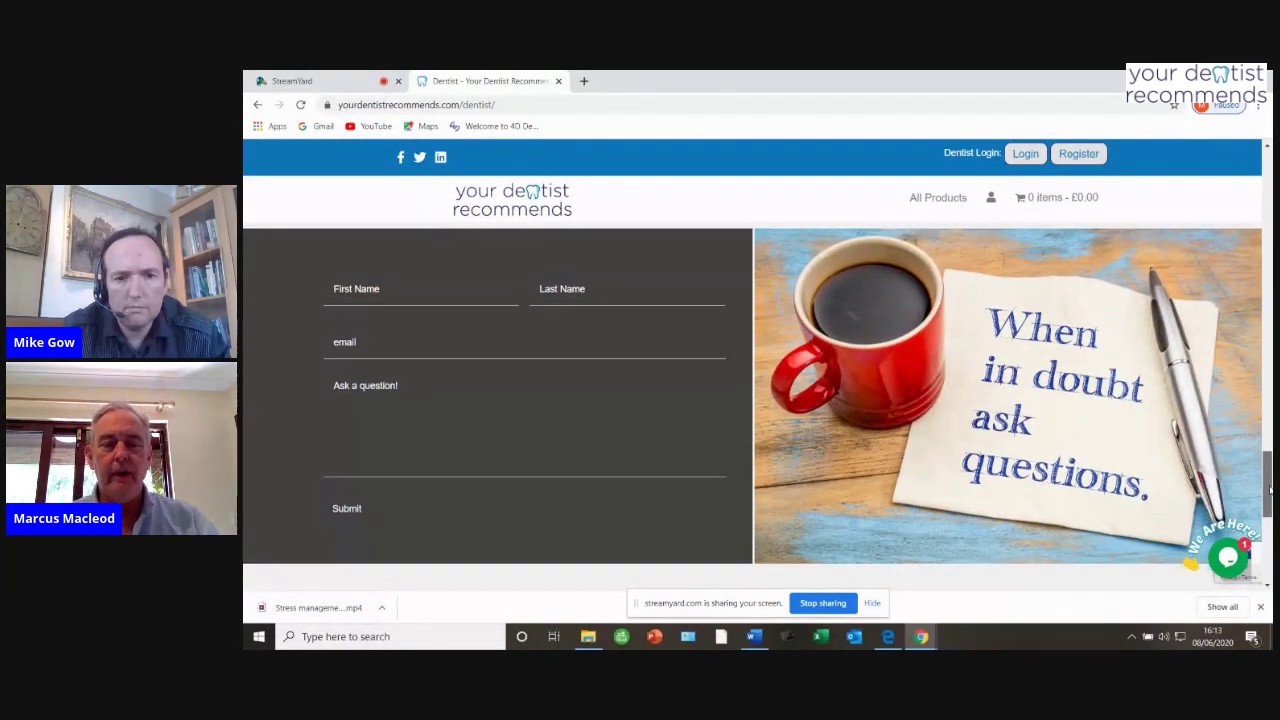Open the volume control in system tray

coord(1164,636)
